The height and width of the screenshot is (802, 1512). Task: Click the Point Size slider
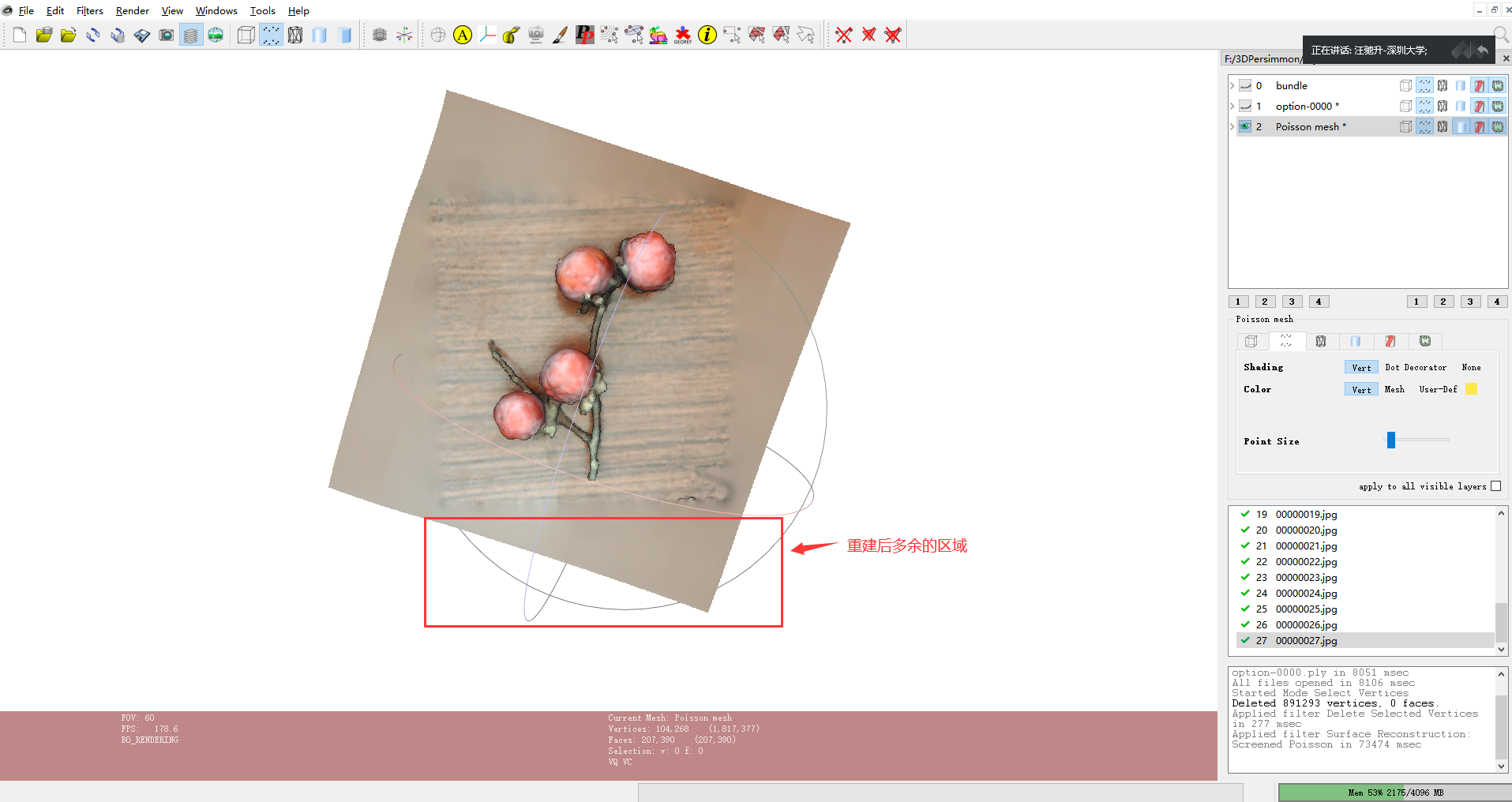(1418, 440)
